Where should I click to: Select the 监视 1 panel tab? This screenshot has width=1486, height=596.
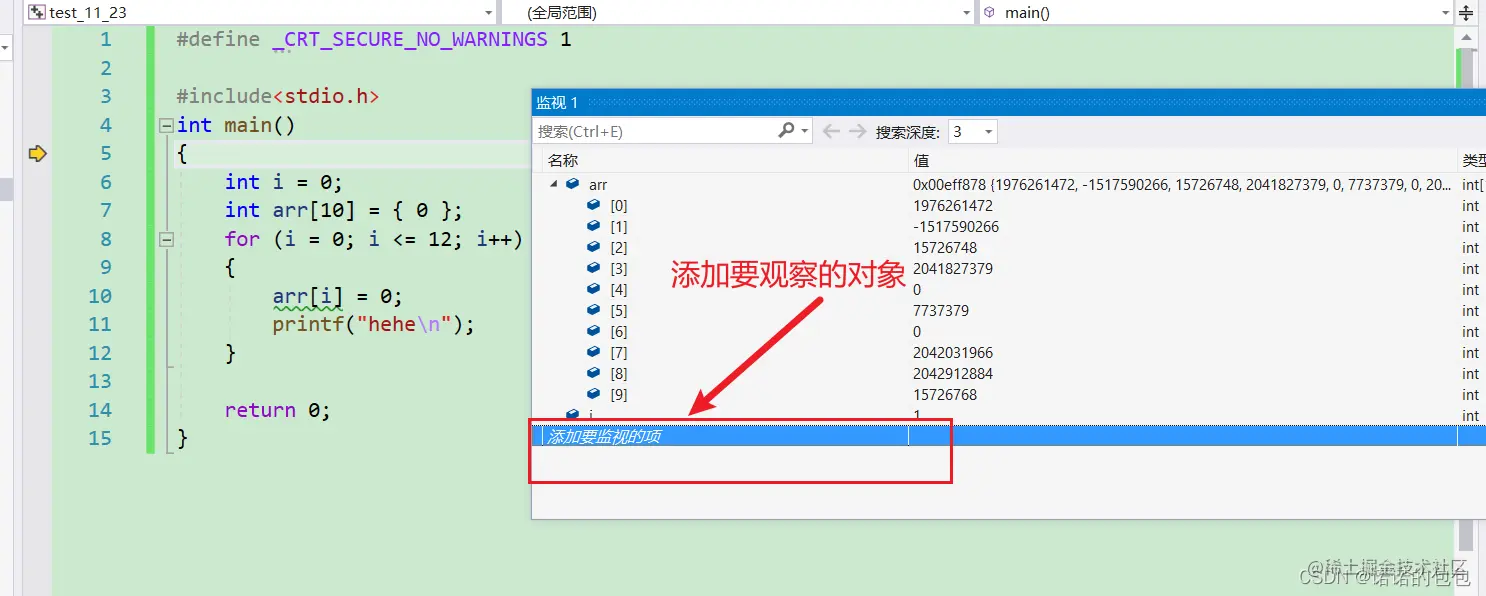click(x=557, y=101)
